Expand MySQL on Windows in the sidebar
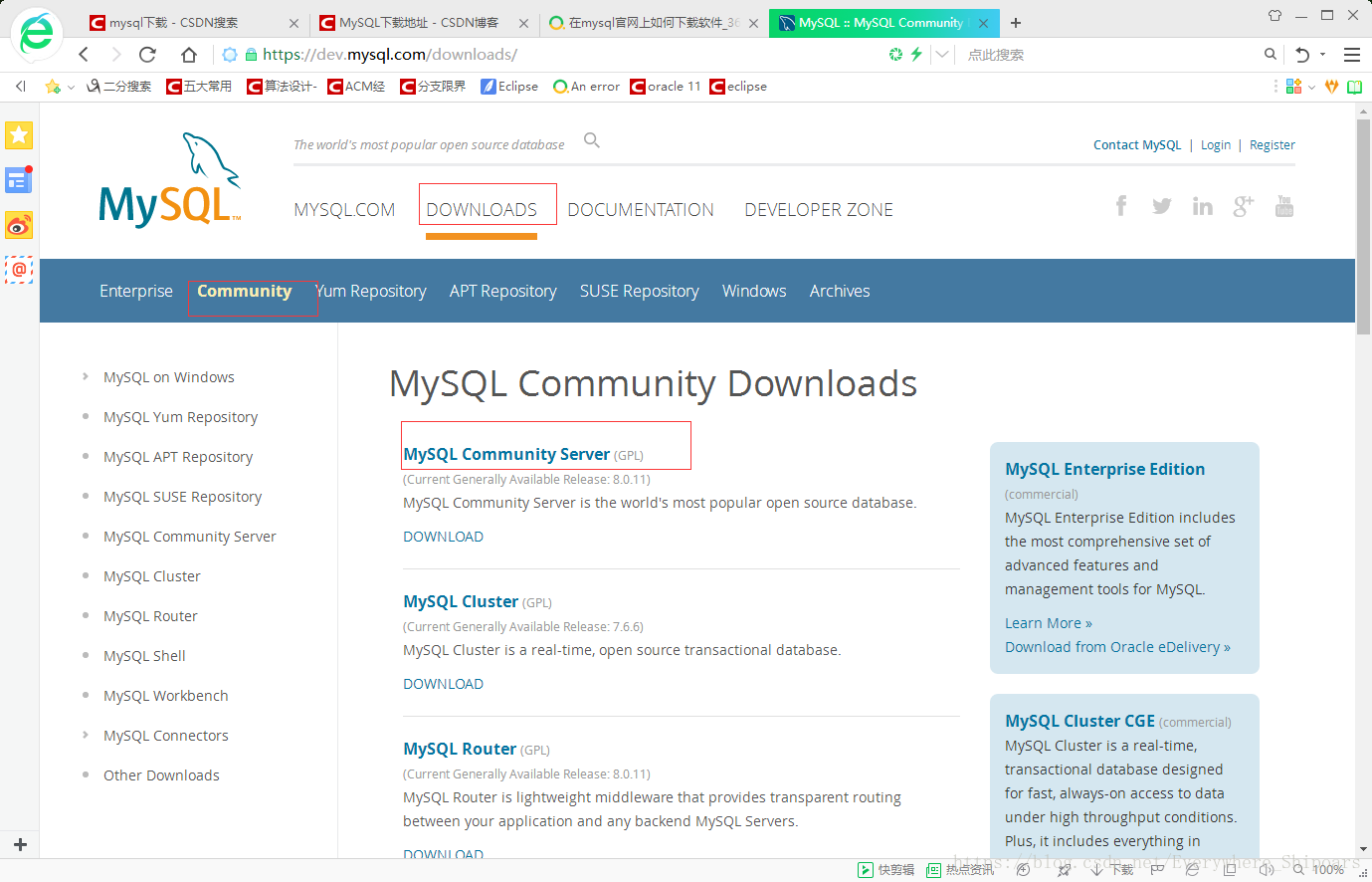1372x882 pixels. click(x=86, y=376)
